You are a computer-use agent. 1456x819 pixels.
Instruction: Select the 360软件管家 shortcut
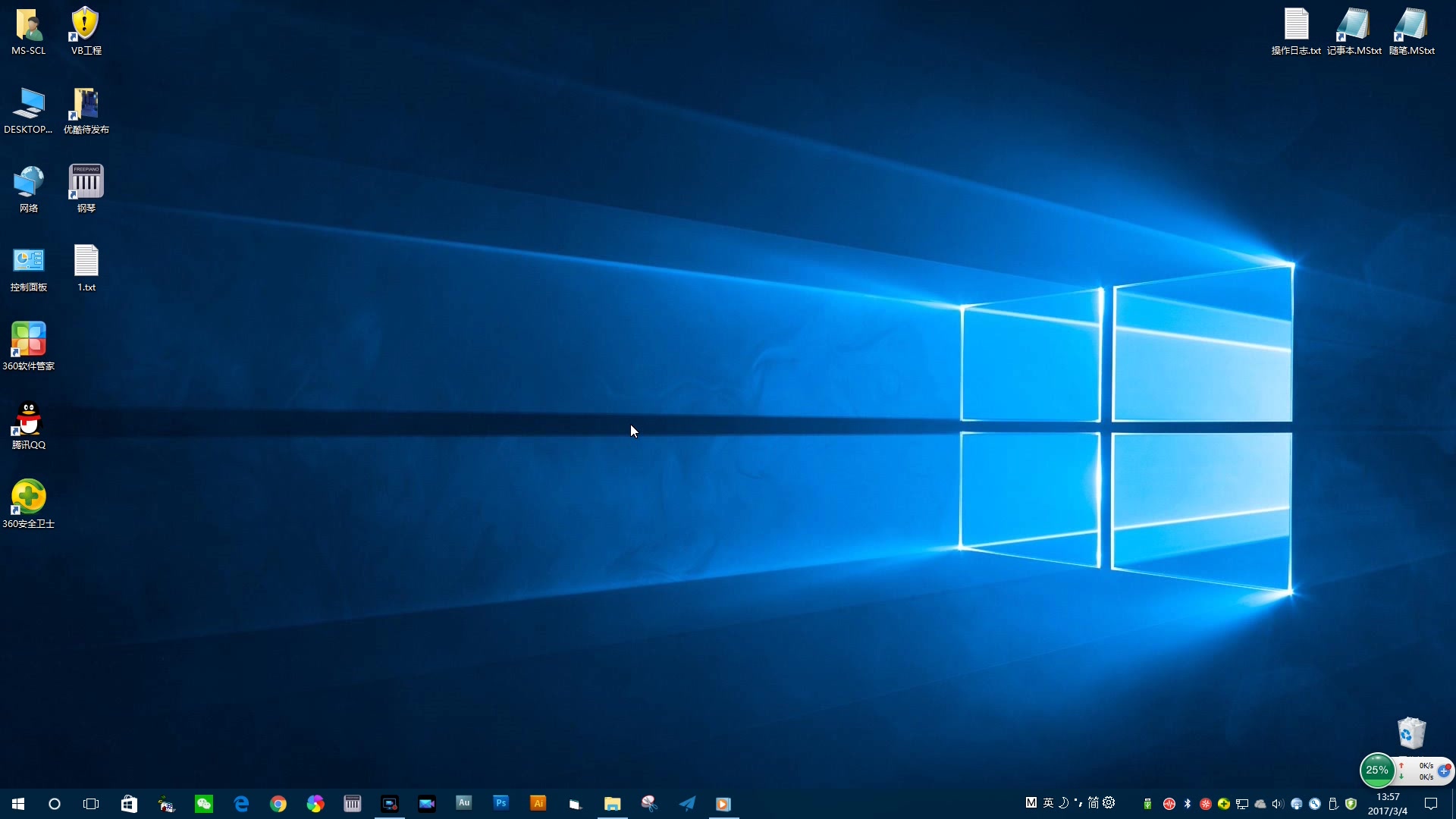(28, 347)
